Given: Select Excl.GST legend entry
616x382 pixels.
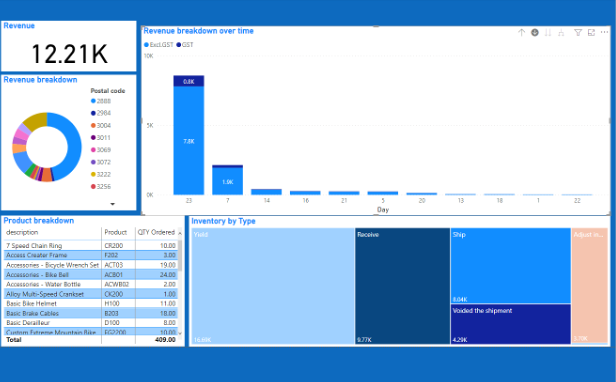Looking at the screenshot, I should (x=159, y=45).
